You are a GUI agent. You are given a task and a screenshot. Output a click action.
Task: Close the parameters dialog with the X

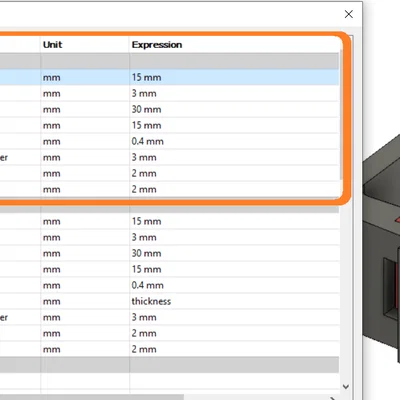[349, 14]
